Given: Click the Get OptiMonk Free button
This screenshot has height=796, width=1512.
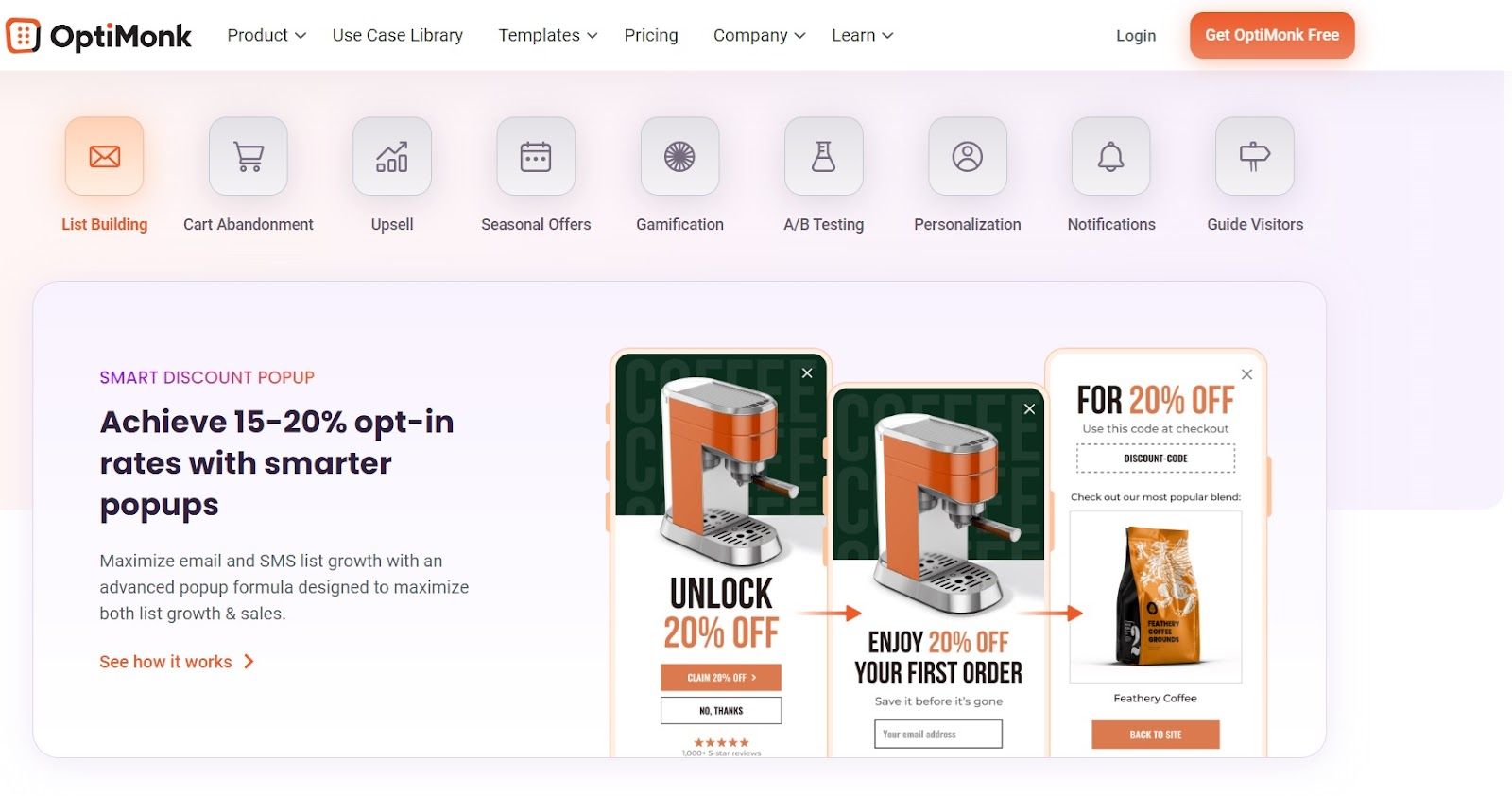Looking at the screenshot, I should coord(1272,35).
